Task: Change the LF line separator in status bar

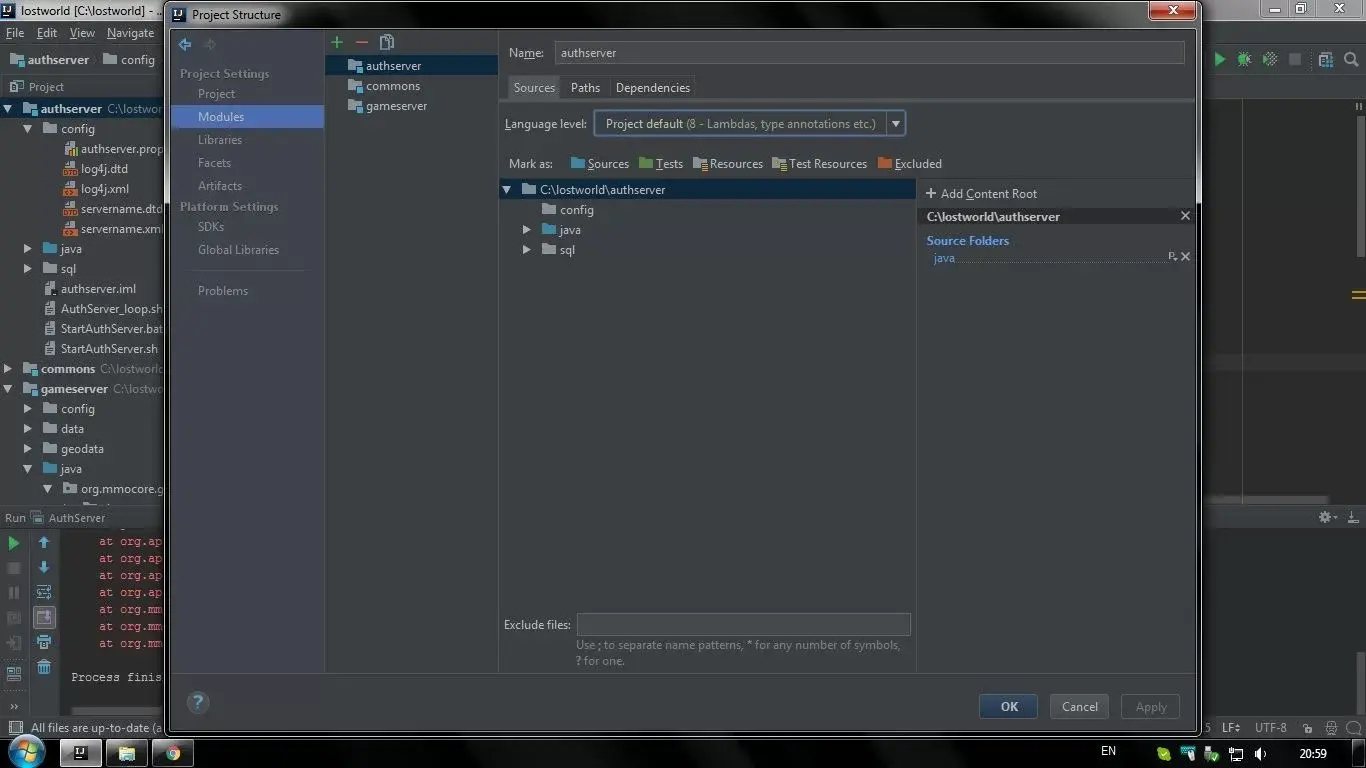Action: [1231, 728]
